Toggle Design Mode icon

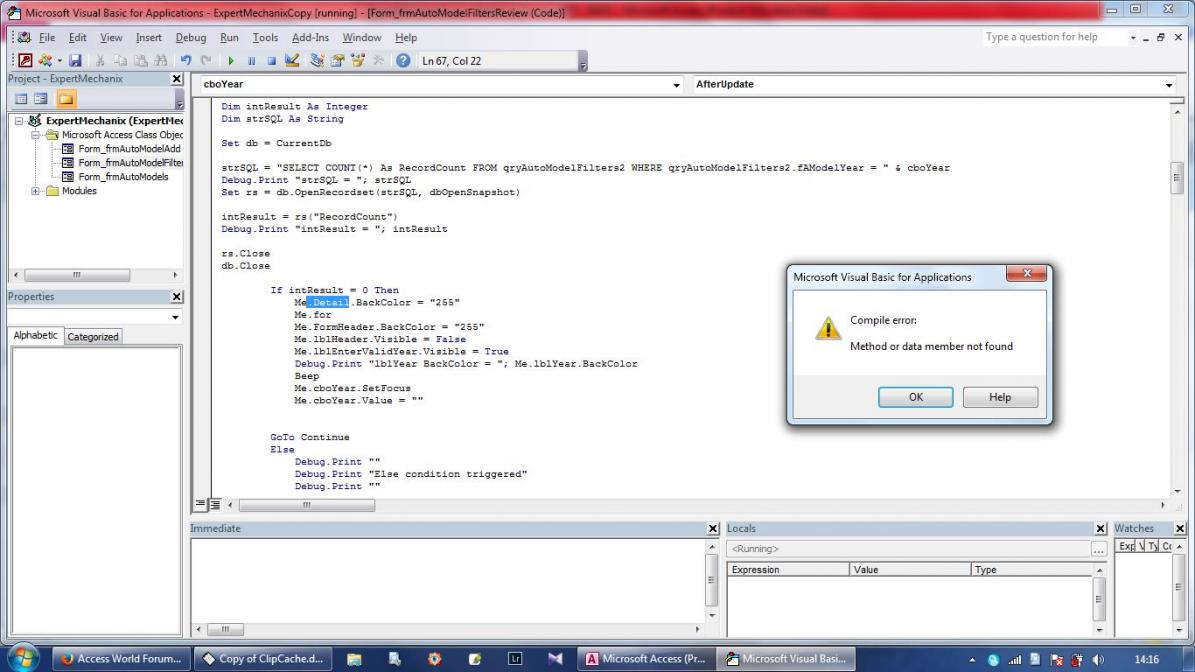coord(292,61)
